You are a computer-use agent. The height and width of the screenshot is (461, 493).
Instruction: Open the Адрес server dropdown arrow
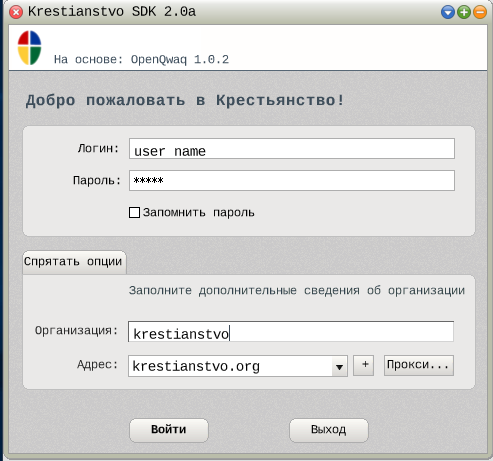click(x=339, y=366)
